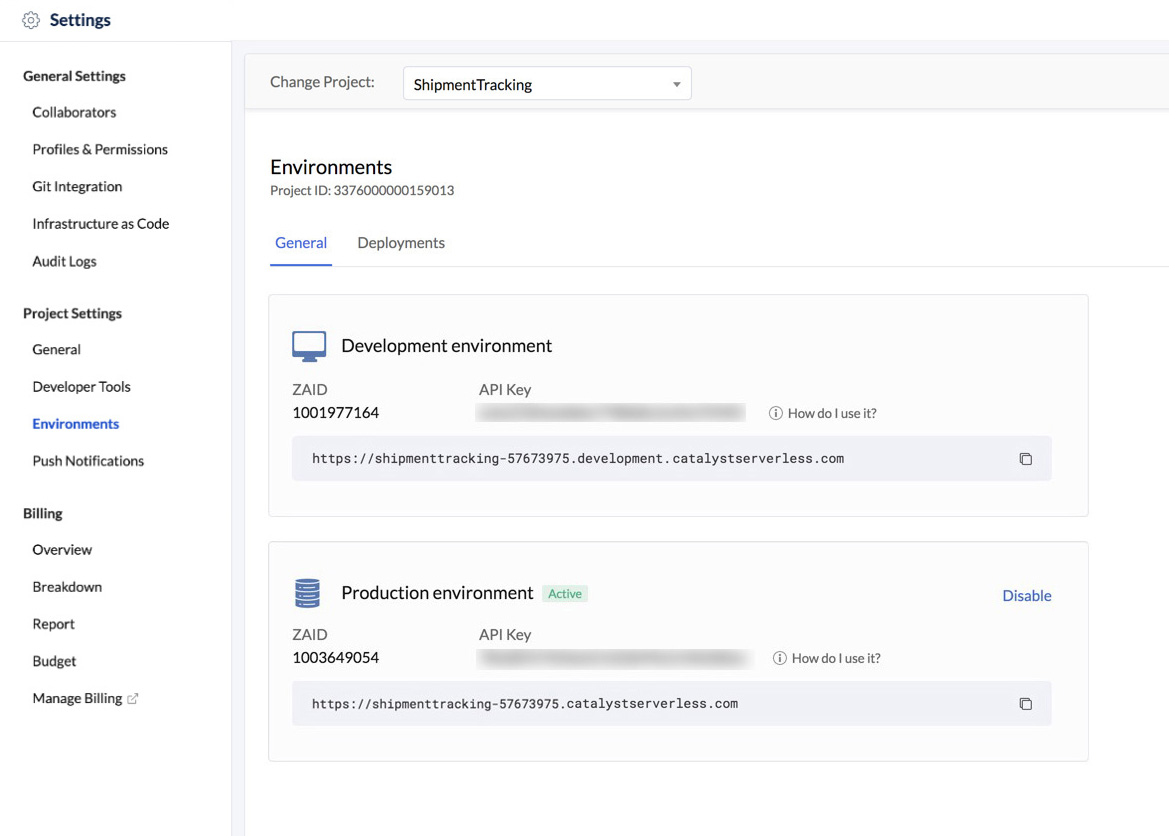1169x836 pixels.
Task: View the Billing Breakdown page
Action: click(x=67, y=587)
